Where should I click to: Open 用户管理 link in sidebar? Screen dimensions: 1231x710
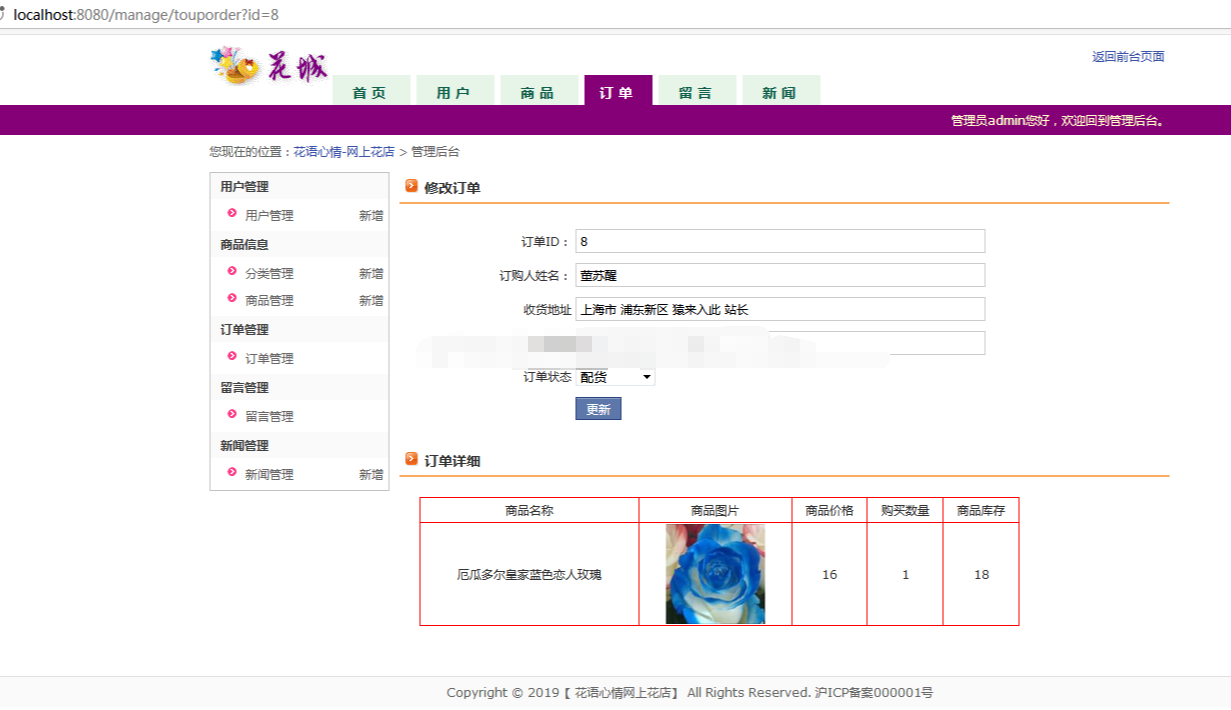point(269,215)
